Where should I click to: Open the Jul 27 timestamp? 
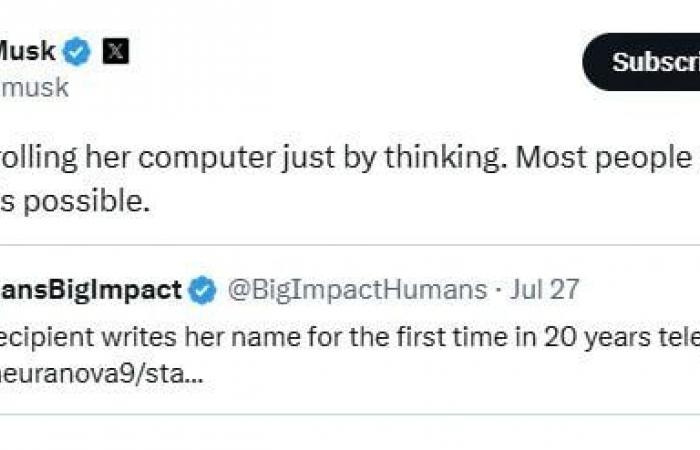pos(545,290)
